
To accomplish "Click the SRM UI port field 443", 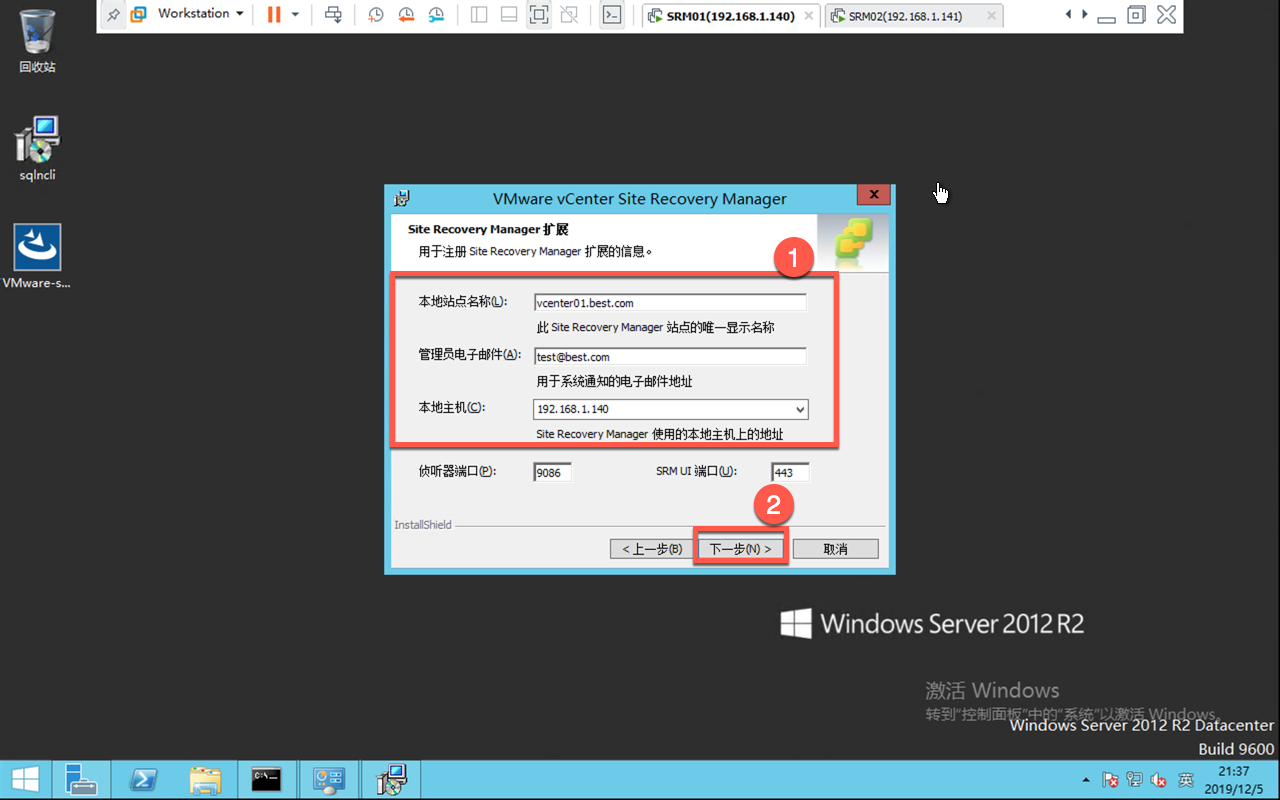I will 790,473.
